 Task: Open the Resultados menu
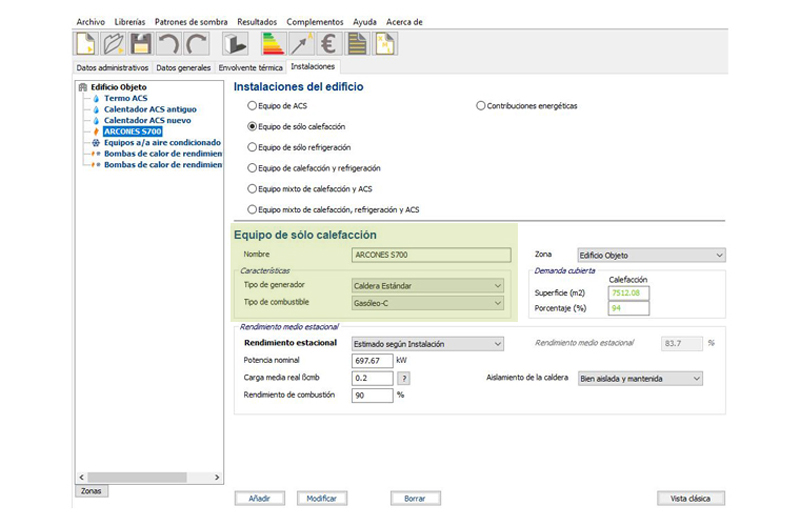click(x=257, y=22)
